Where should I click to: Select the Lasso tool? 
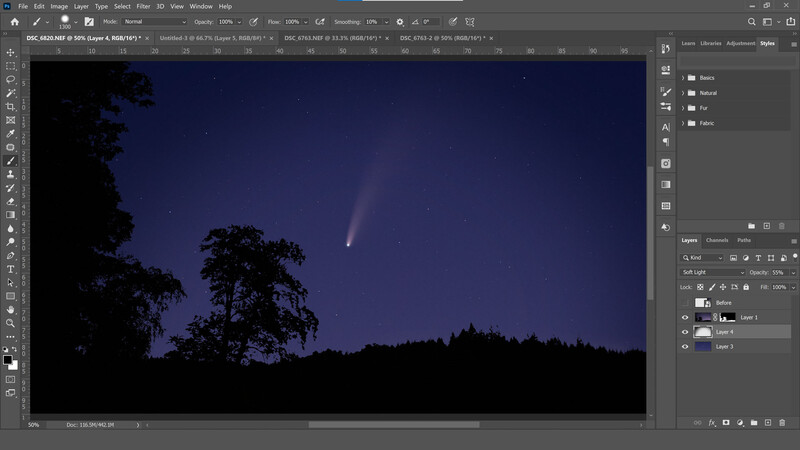point(10,80)
